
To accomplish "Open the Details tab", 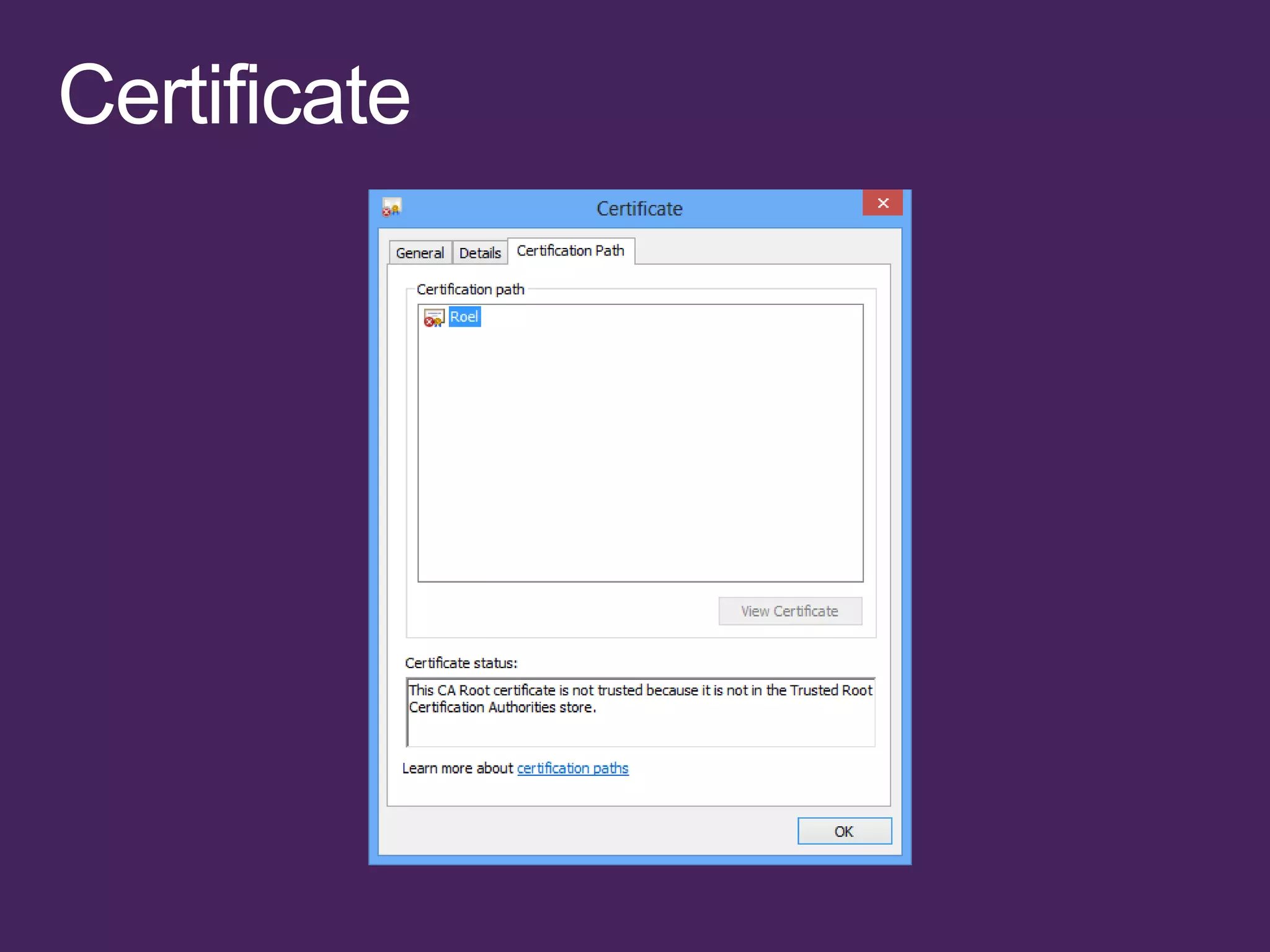I will click(479, 253).
